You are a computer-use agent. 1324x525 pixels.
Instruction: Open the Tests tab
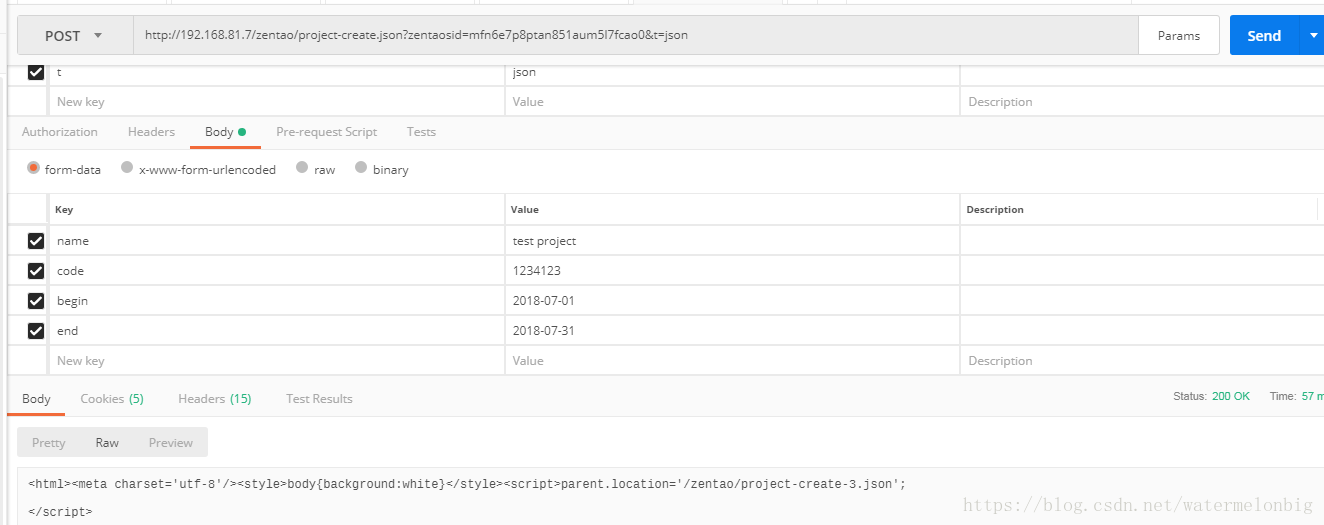[421, 132]
